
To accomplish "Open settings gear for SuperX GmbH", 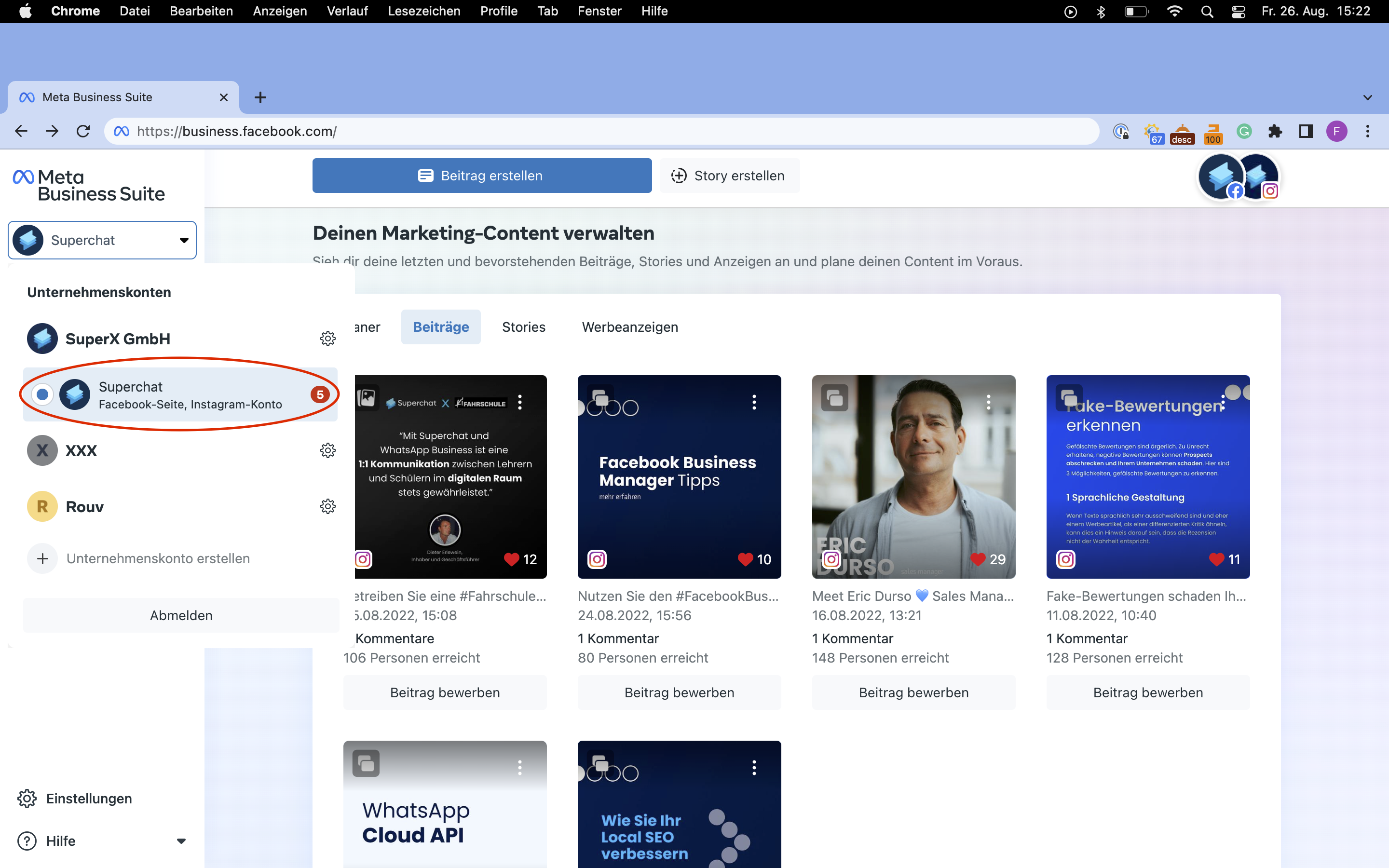I will 328,339.
